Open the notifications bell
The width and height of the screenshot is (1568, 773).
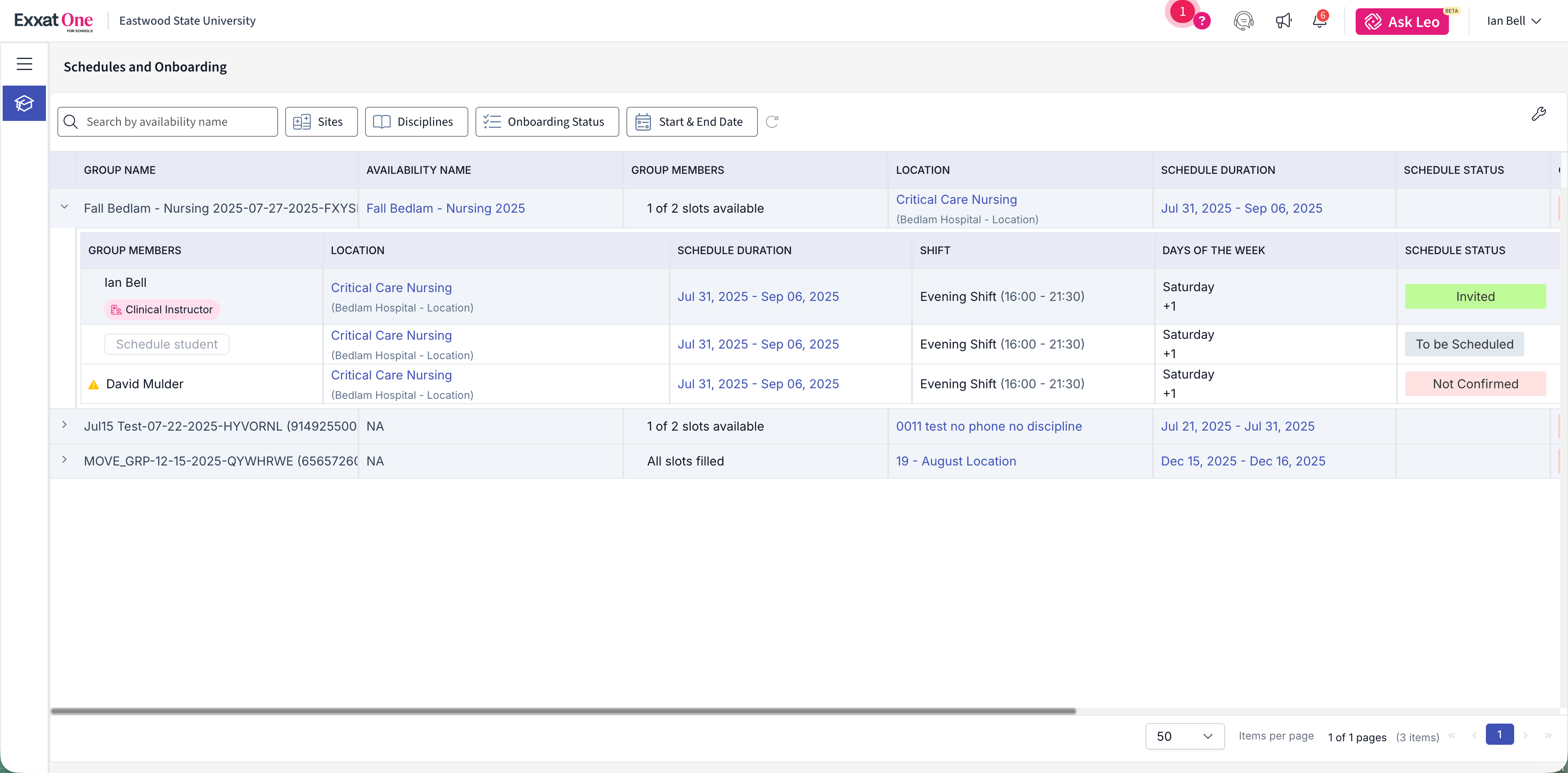click(1319, 21)
